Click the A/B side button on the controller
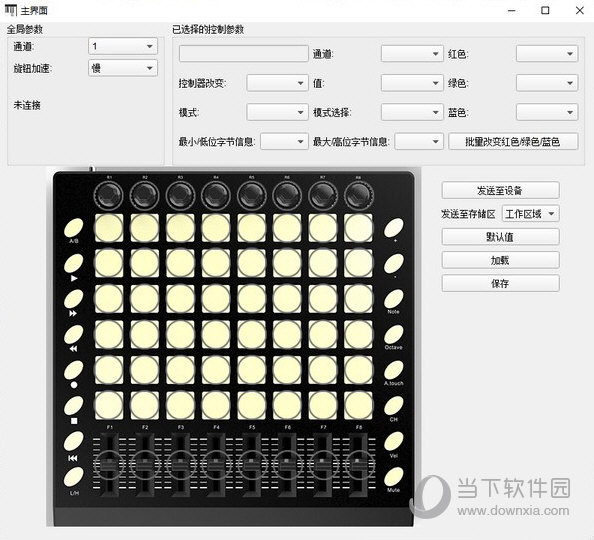 tap(73, 227)
